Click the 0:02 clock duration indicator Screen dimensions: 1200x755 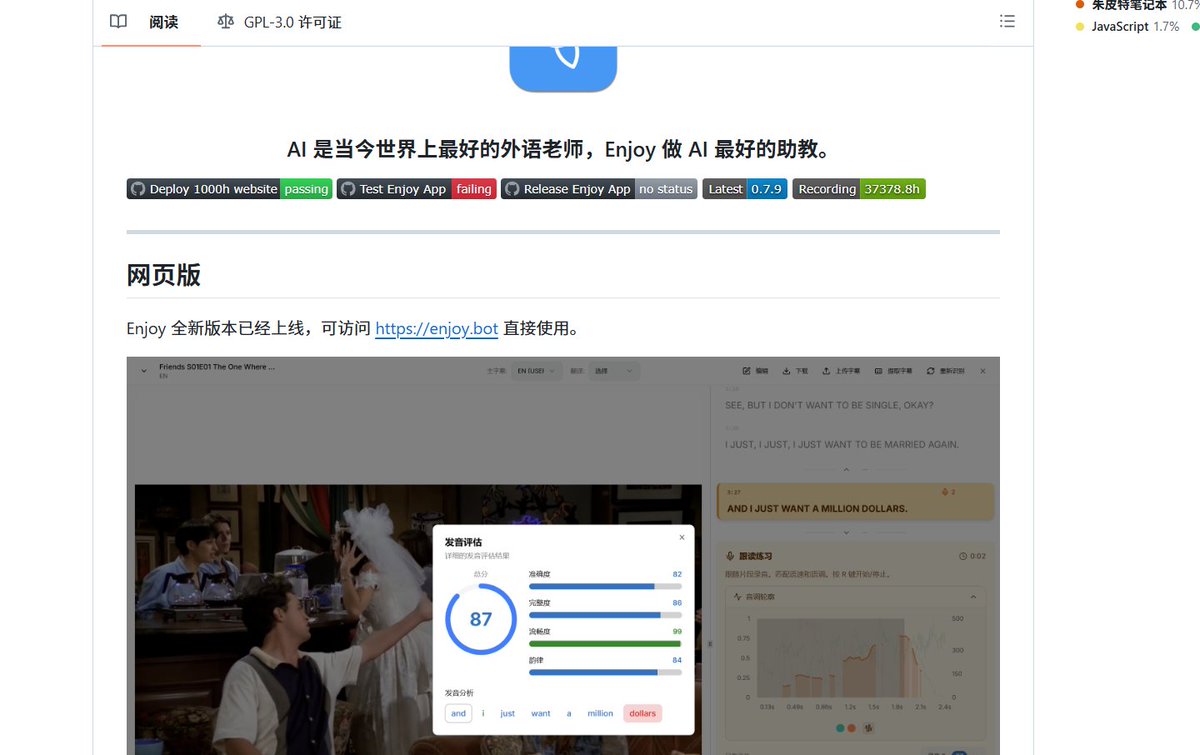[x=972, y=556]
